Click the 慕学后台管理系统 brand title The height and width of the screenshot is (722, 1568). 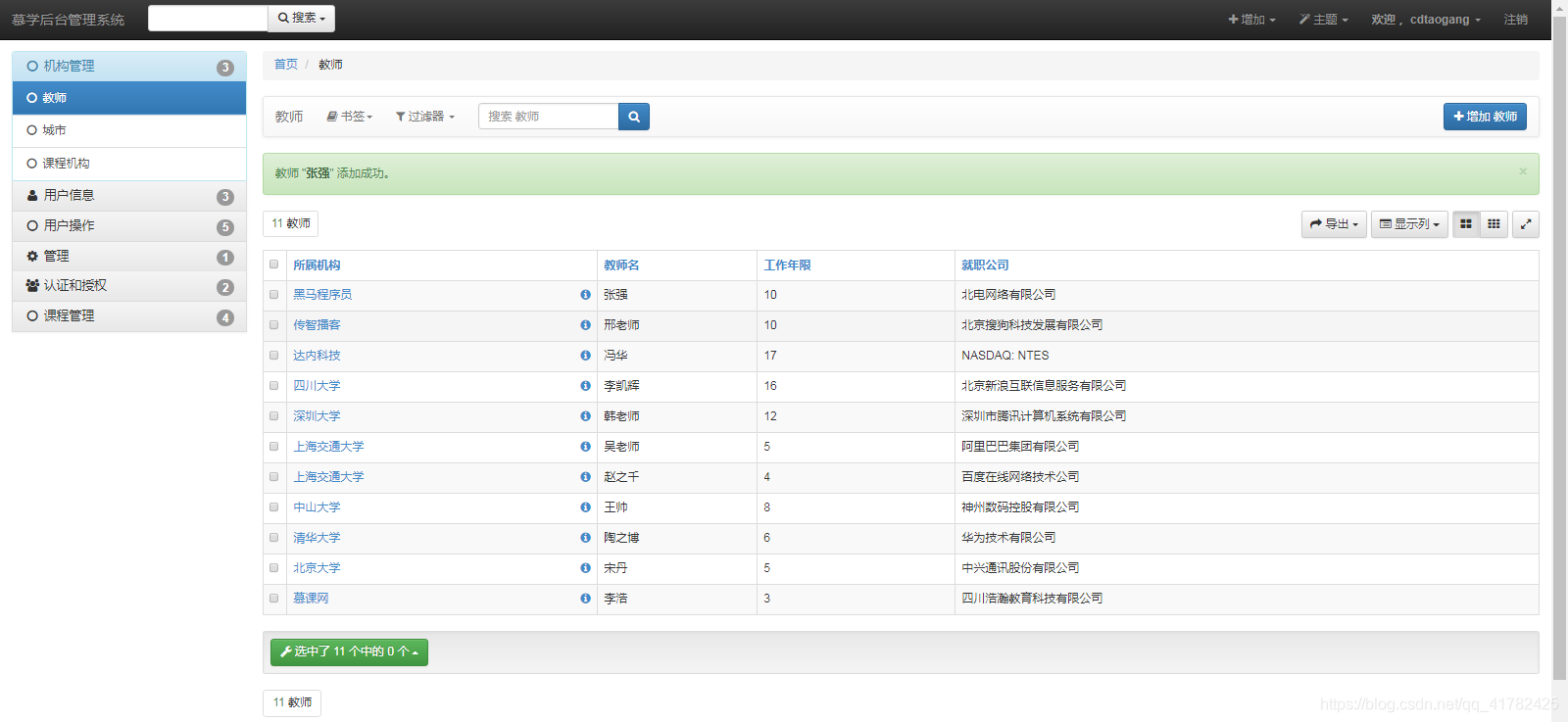pos(68,20)
